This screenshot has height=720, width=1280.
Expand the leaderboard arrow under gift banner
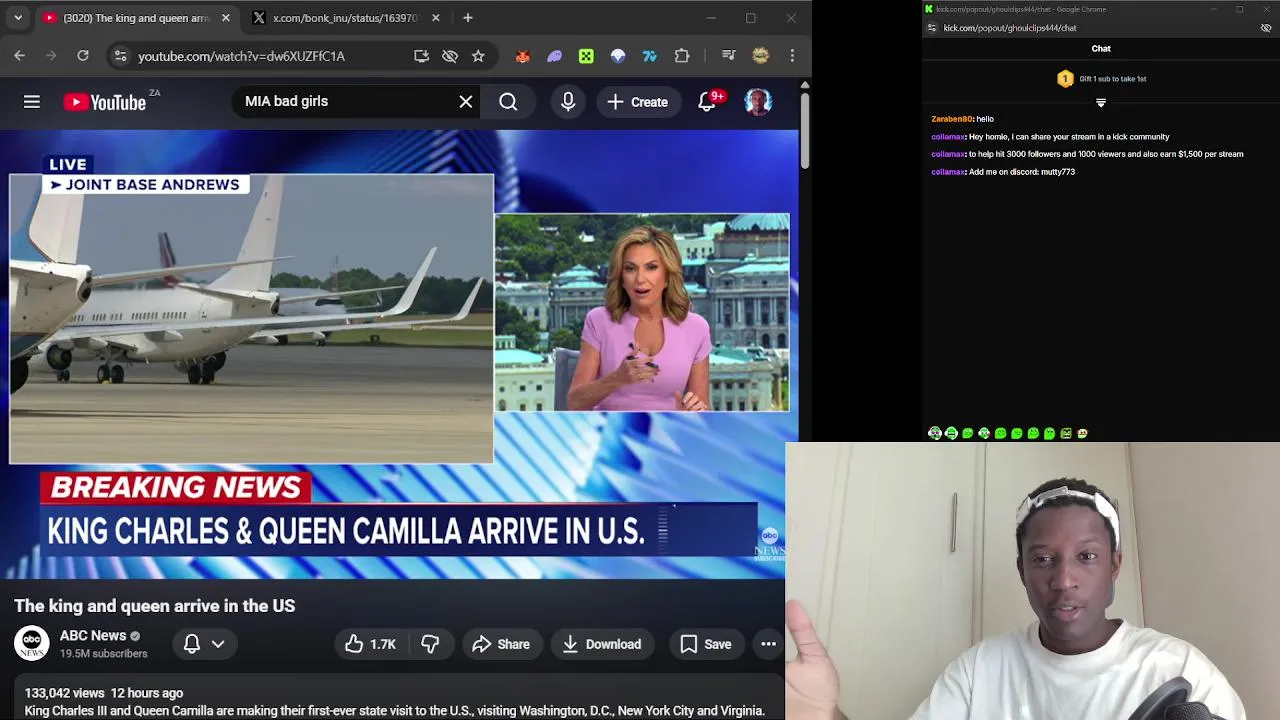1101,102
